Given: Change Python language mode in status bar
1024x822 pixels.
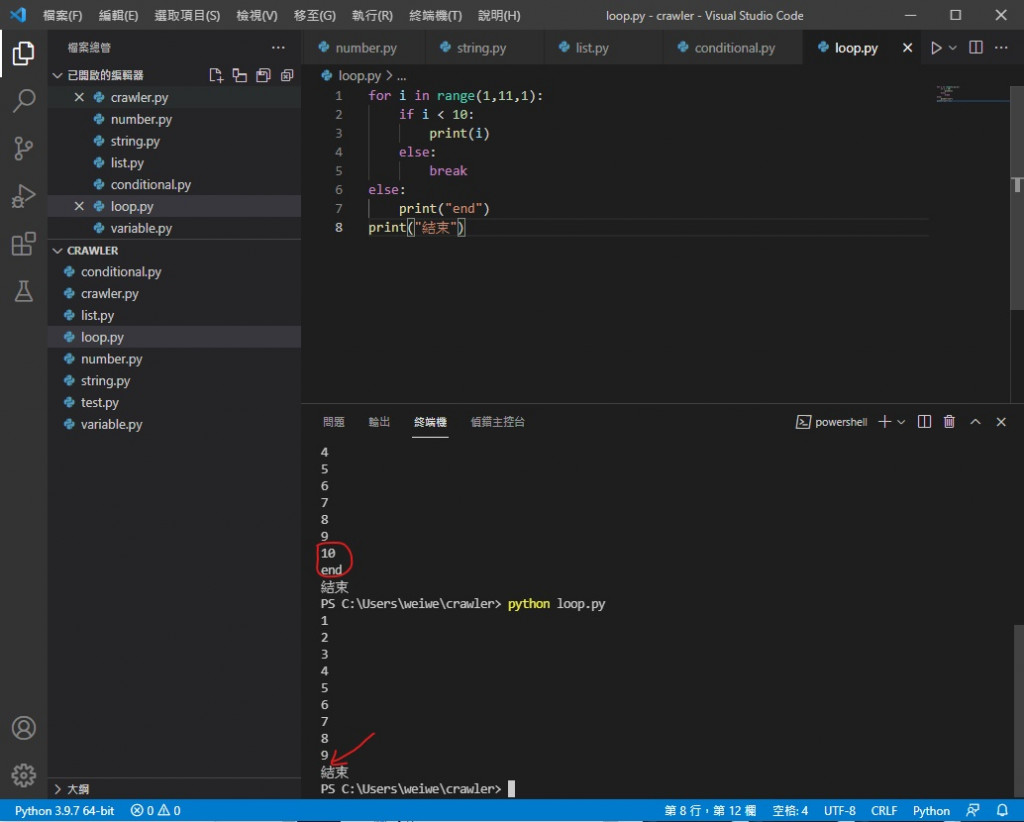Looking at the screenshot, I should [931, 810].
